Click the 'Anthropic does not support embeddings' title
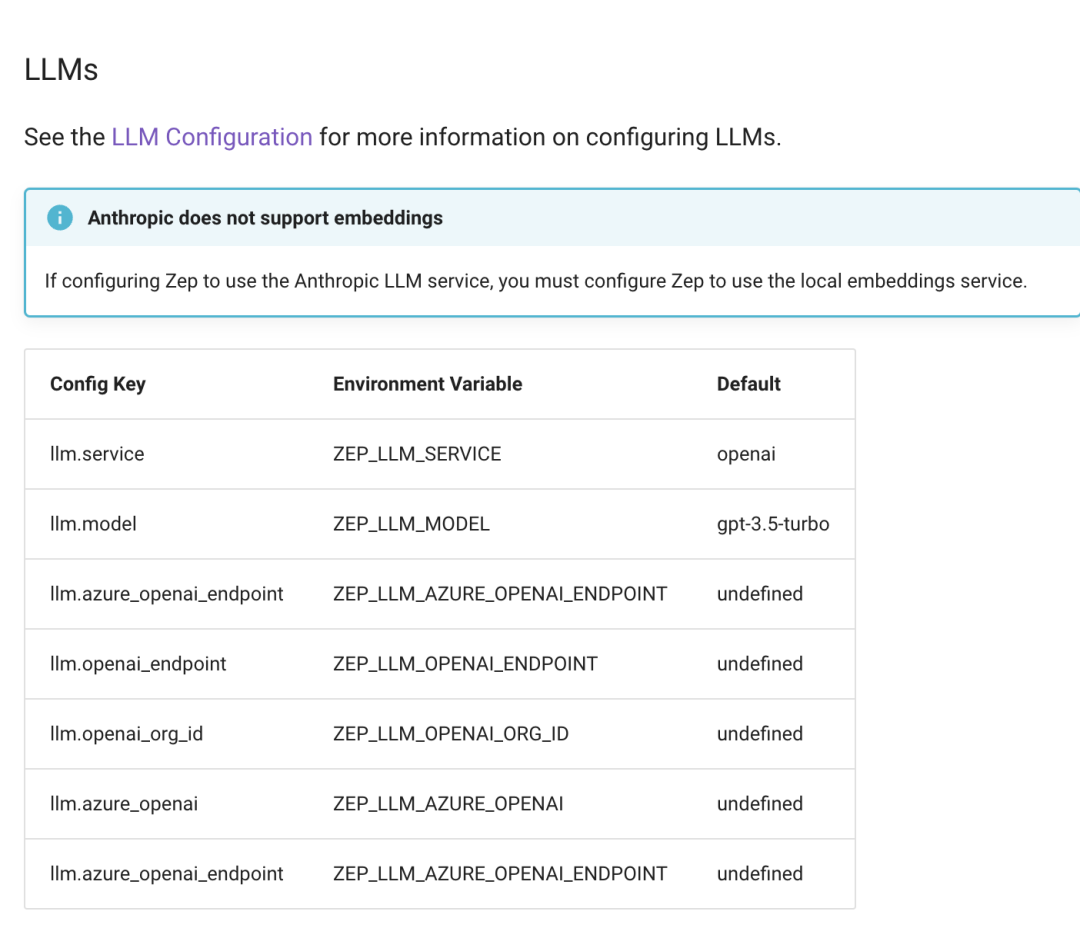Screen dimensions: 1080x938 [x=265, y=218]
